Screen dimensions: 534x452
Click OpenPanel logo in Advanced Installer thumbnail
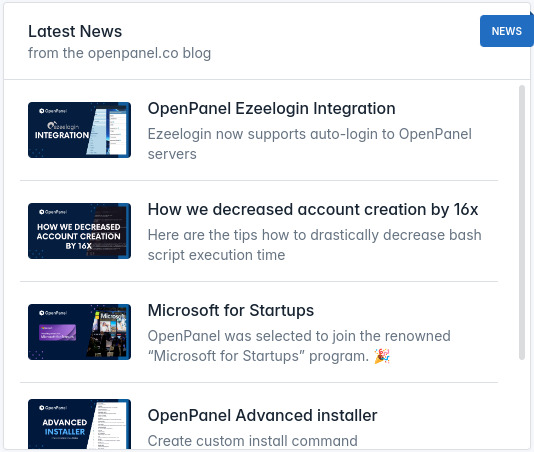53,407
